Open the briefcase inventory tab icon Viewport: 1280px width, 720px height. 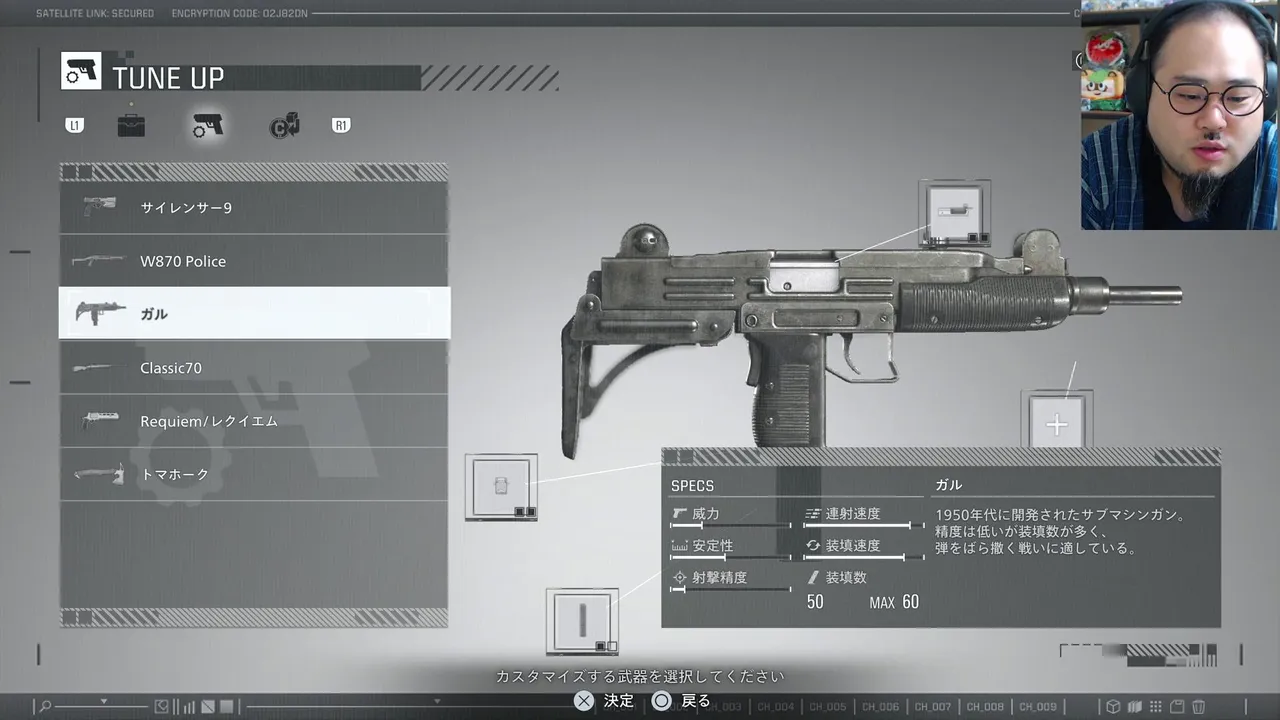[x=131, y=125]
